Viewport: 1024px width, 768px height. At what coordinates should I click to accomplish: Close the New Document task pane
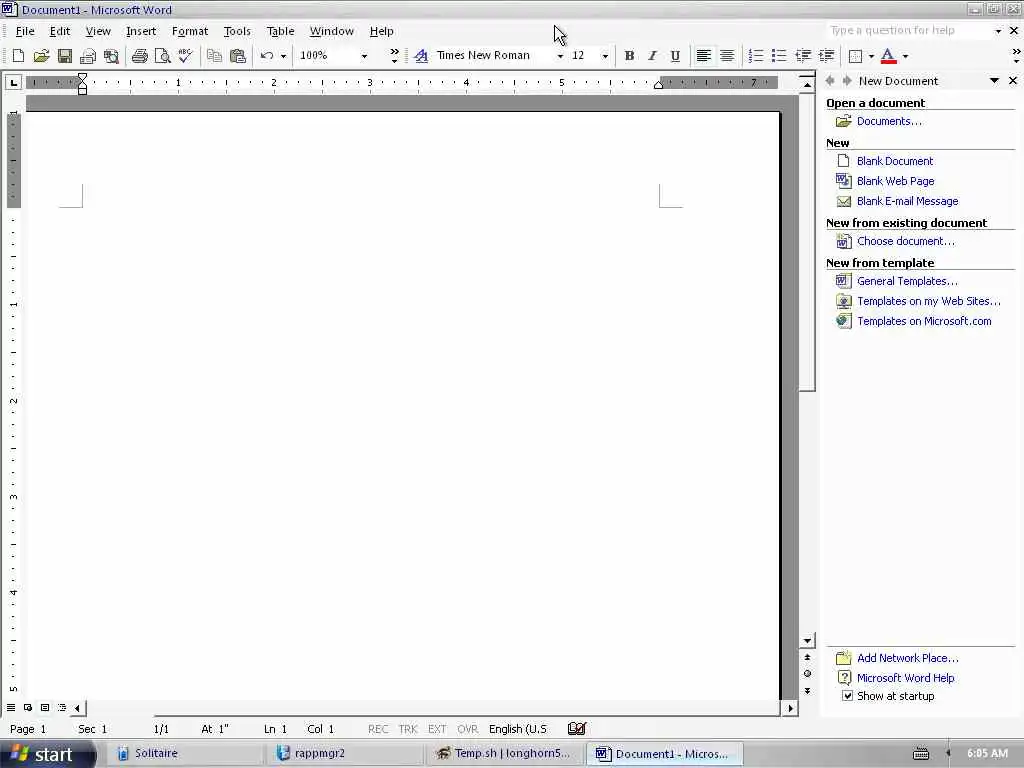coord(1013,80)
